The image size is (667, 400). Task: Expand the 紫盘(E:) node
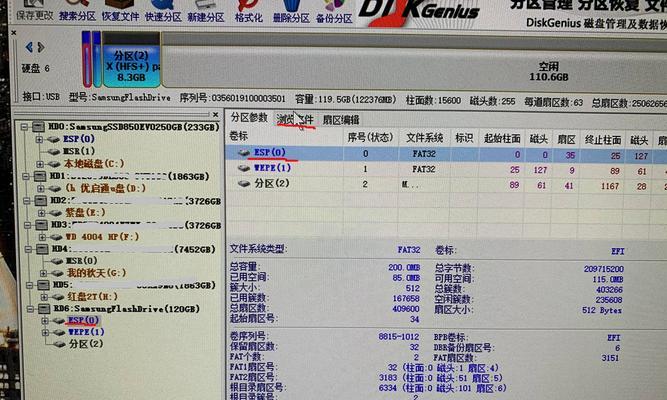click(x=41, y=212)
